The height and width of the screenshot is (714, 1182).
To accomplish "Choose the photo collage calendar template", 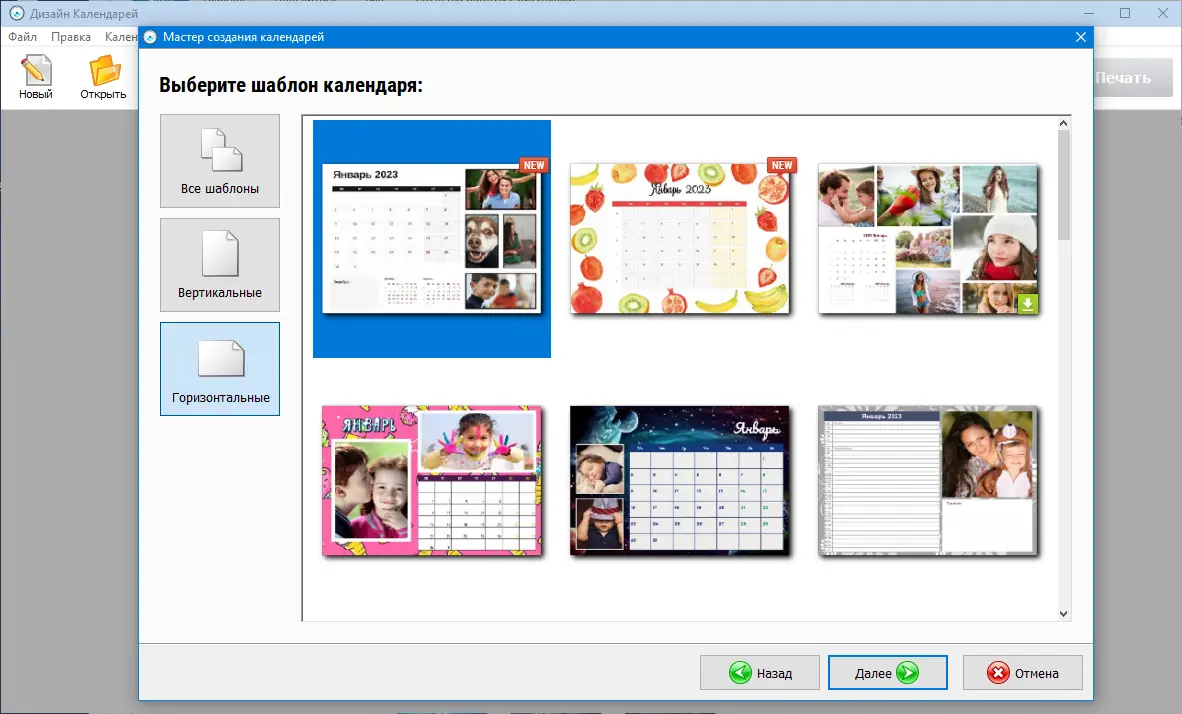I will coord(929,238).
